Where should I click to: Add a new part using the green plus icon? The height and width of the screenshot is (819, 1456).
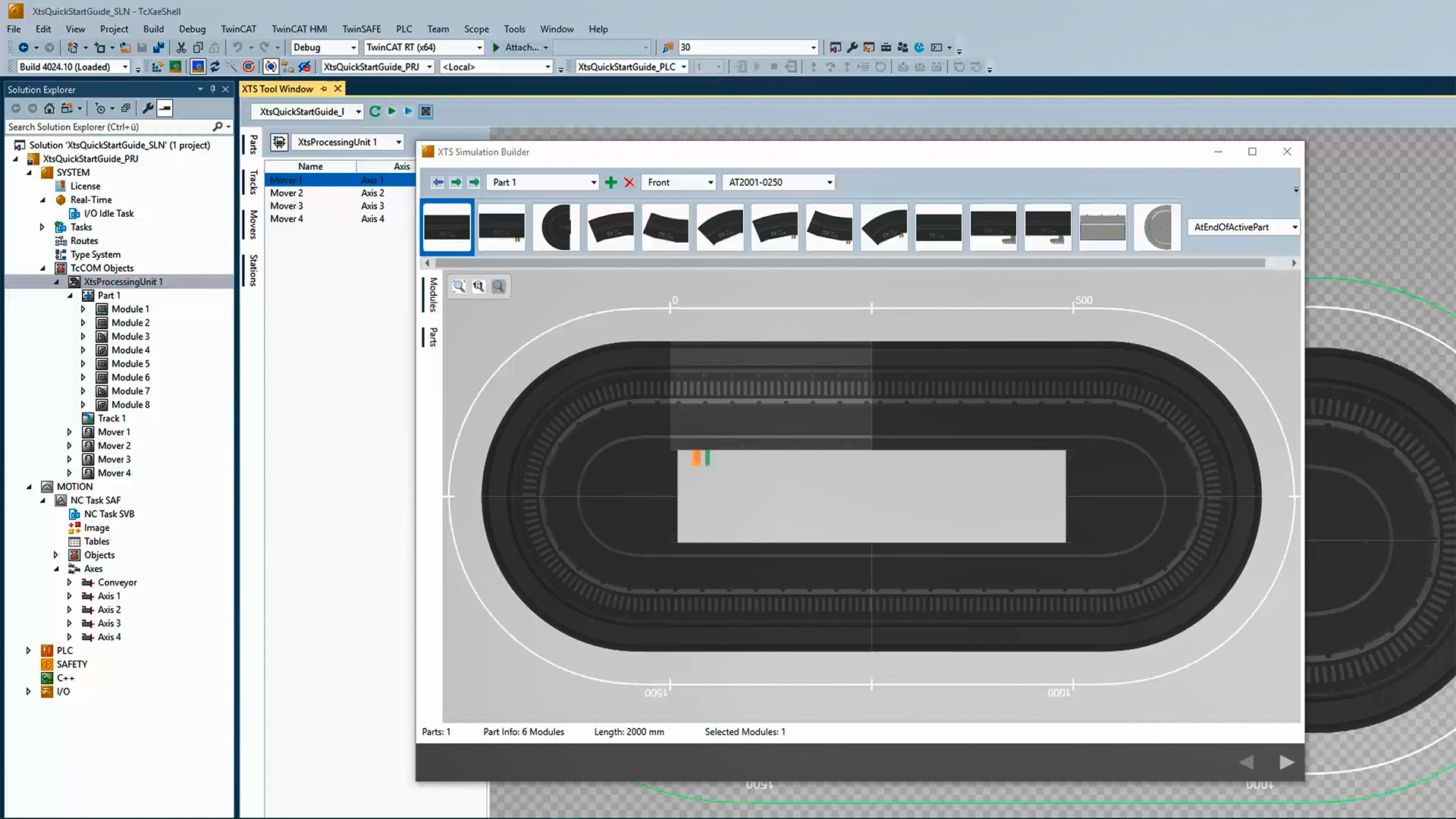coord(611,182)
